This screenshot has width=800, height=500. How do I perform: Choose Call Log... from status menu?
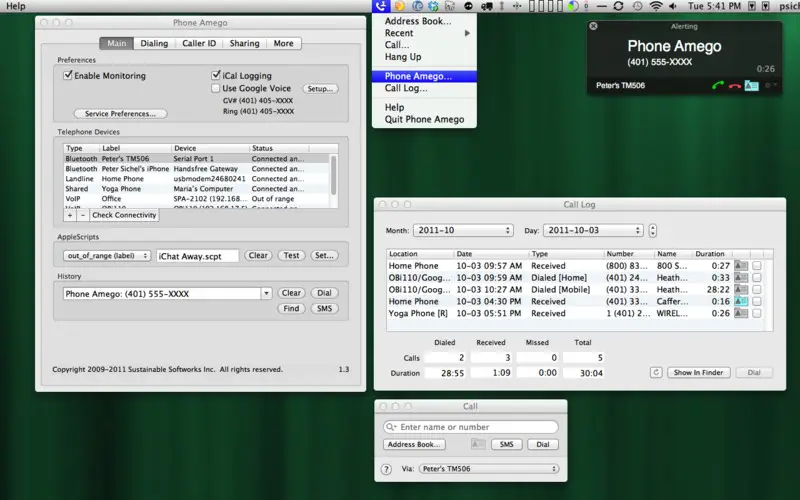coord(424,88)
